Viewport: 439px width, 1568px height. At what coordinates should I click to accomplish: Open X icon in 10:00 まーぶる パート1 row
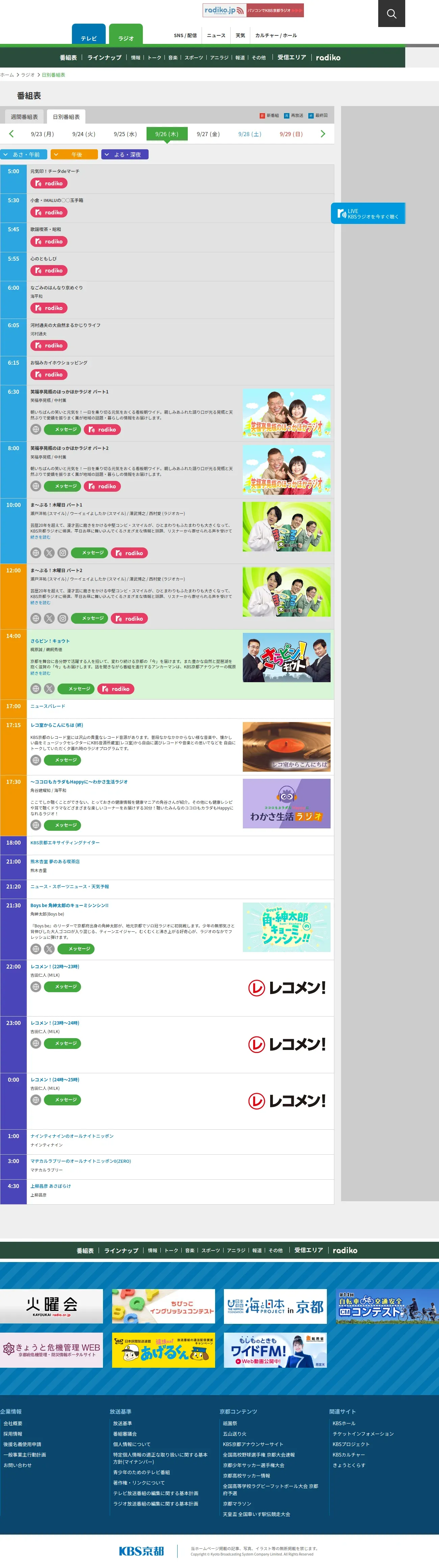49,553
